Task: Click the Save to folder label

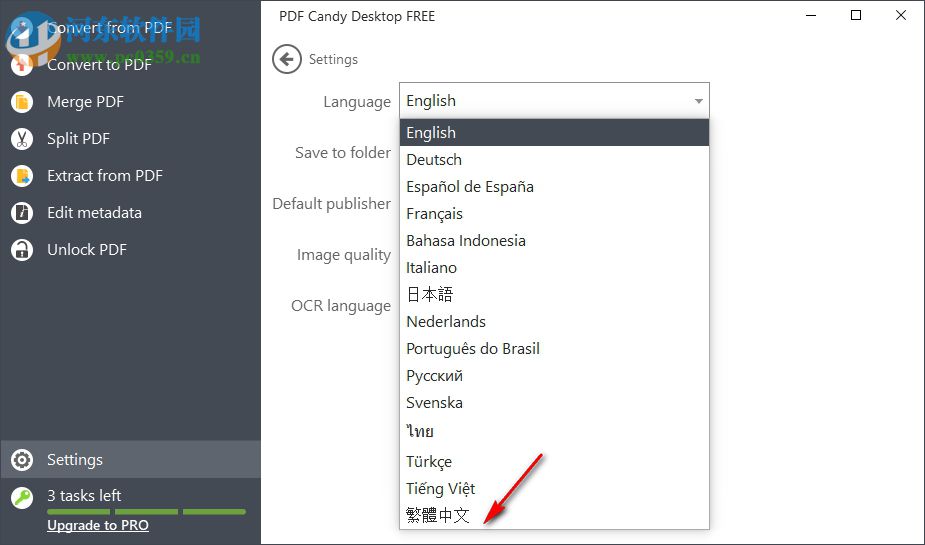Action: [x=343, y=153]
